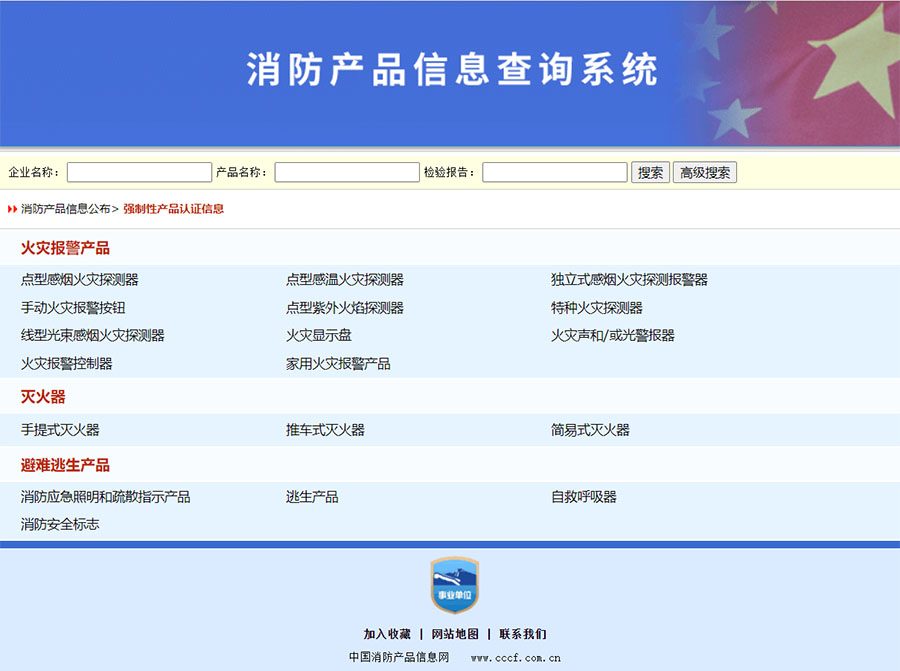Click the 检验报告 input field
This screenshot has height=671, width=900.
[x=554, y=173]
